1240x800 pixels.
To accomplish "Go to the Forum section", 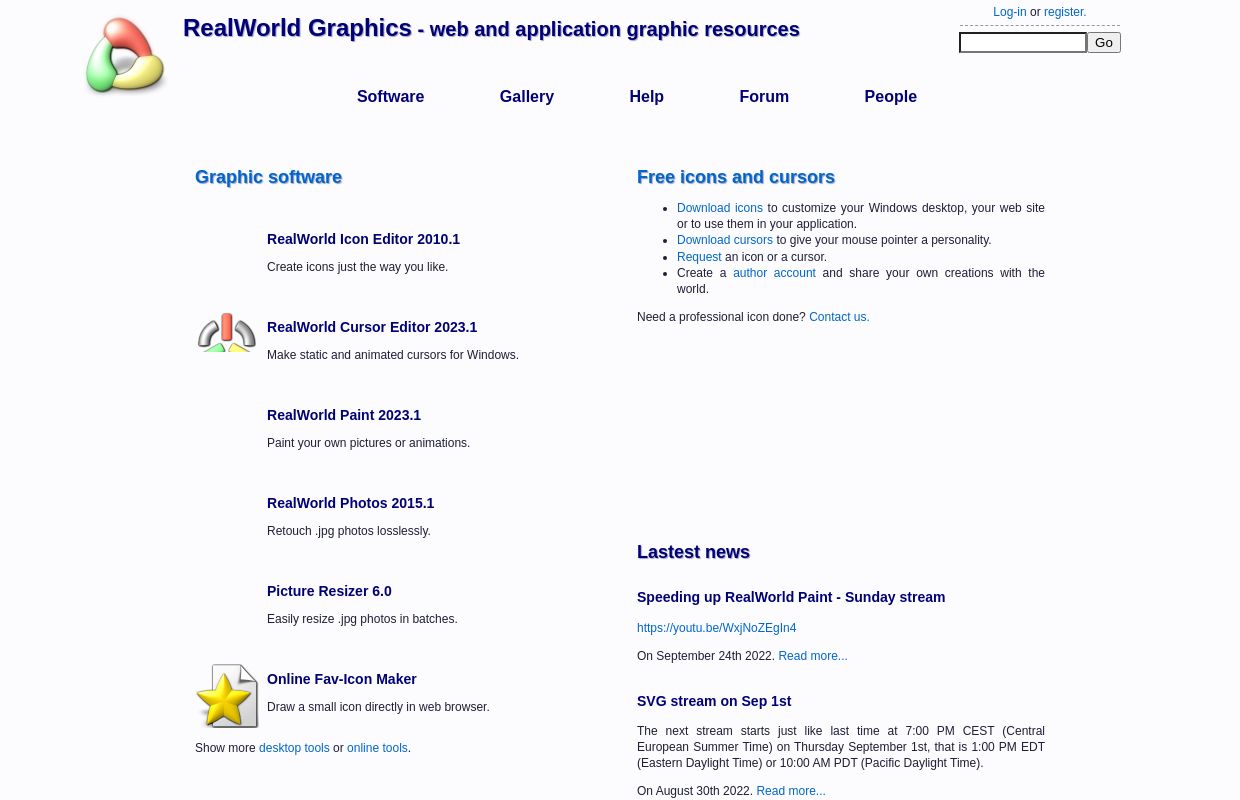I will tap(764, 97).
